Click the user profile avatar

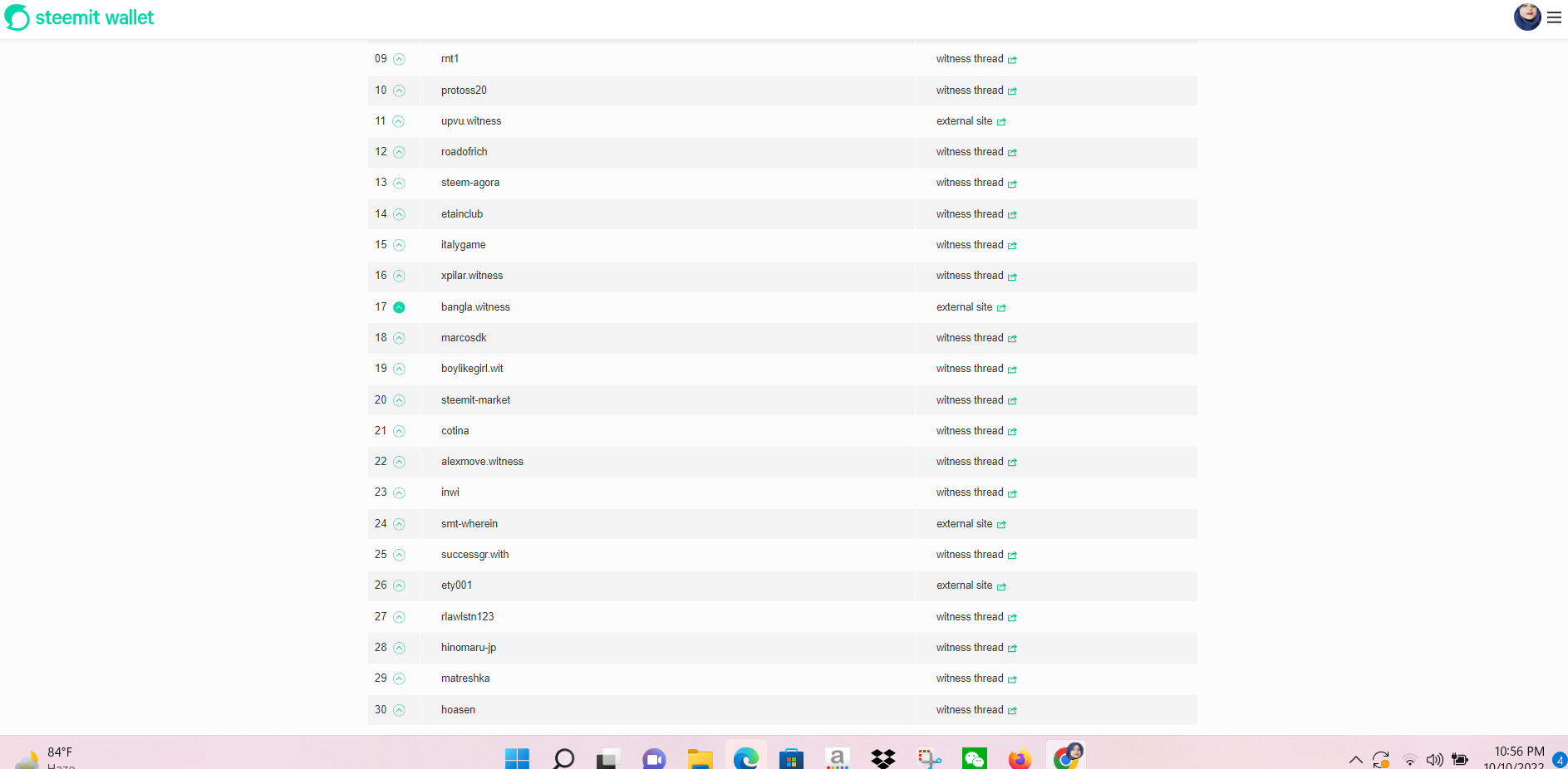(1527, 17)
